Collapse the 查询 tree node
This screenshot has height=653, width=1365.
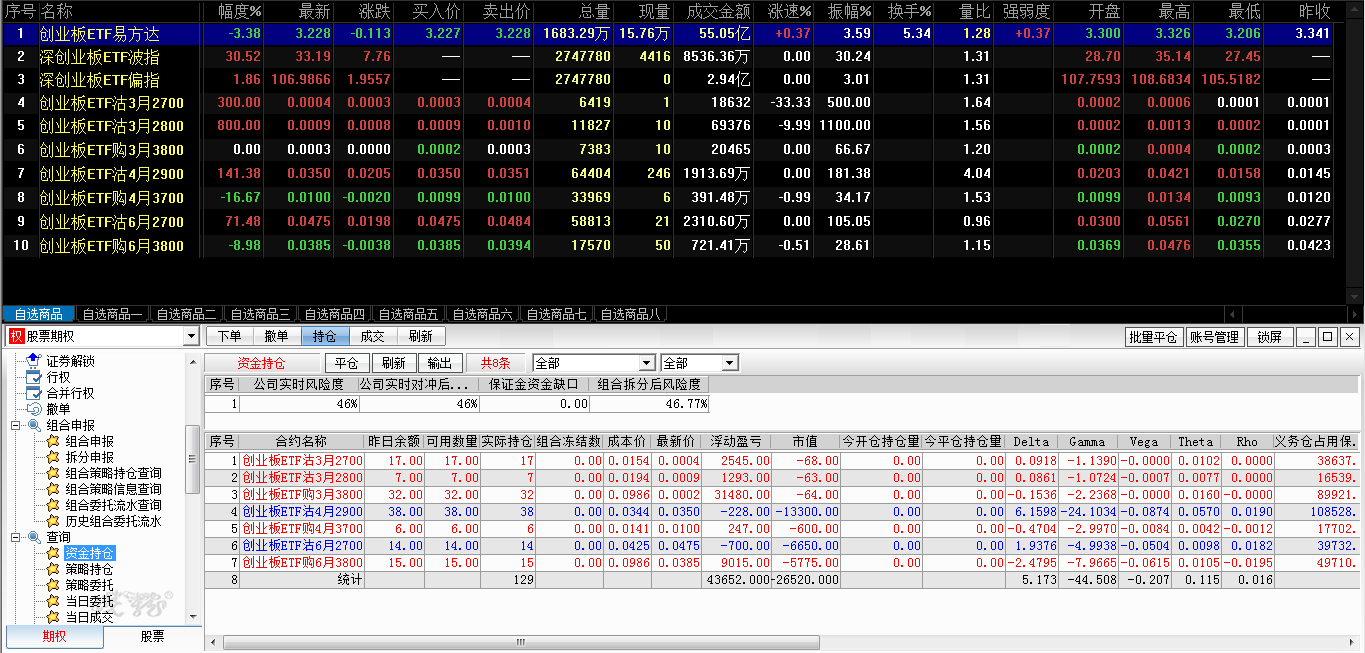pyautogui.click(x=16, y=537)
